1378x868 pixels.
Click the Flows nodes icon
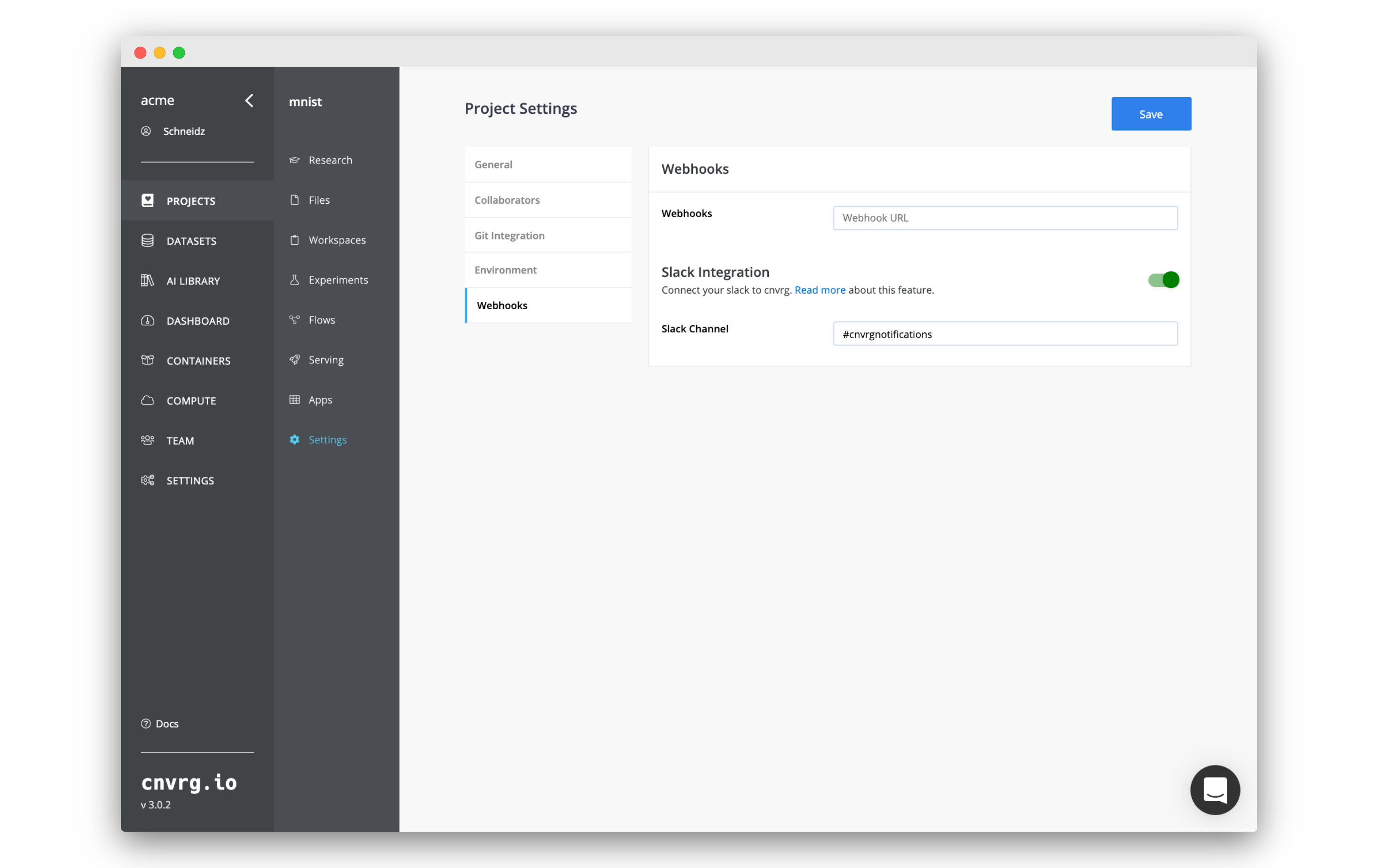(295, 320)
